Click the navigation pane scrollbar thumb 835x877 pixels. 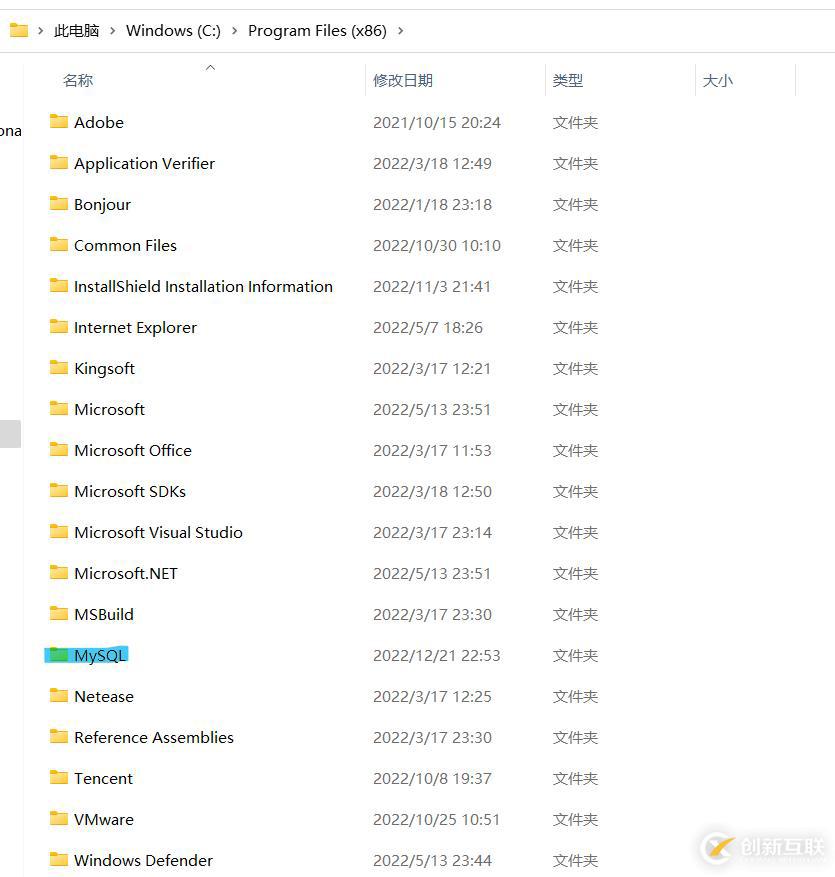[10, 434]
